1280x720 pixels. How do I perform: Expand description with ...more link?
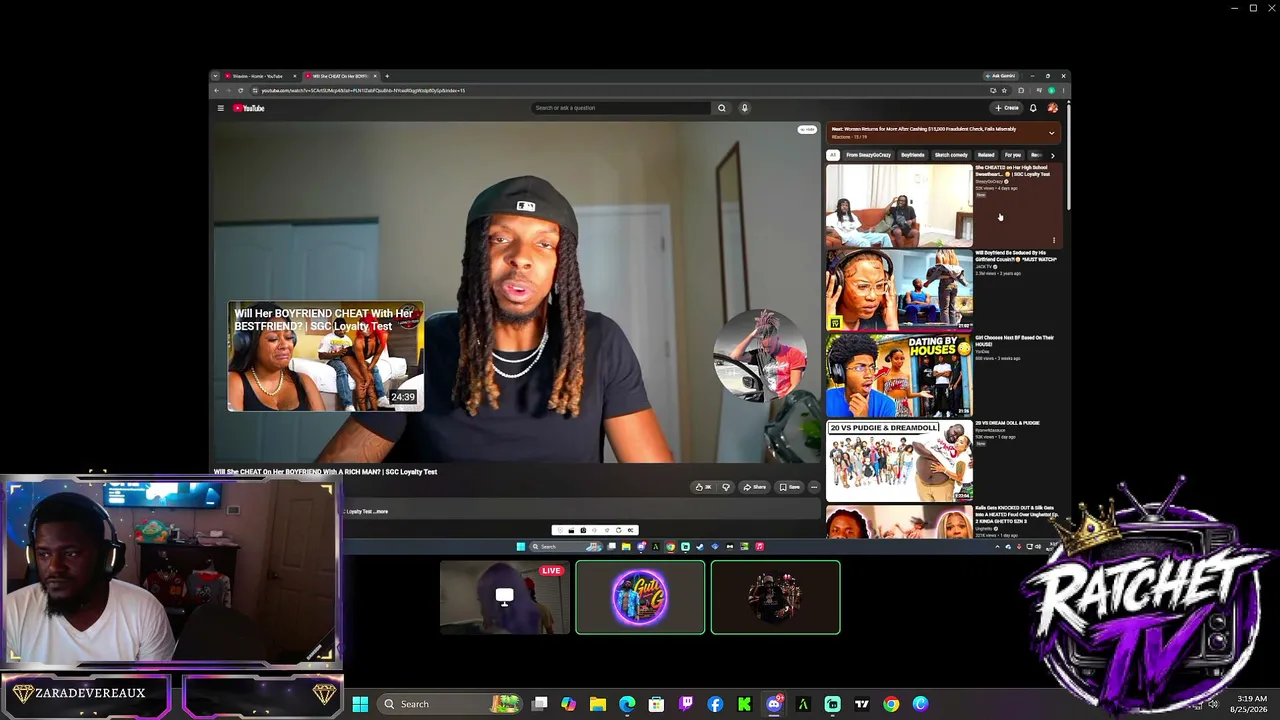381,511
